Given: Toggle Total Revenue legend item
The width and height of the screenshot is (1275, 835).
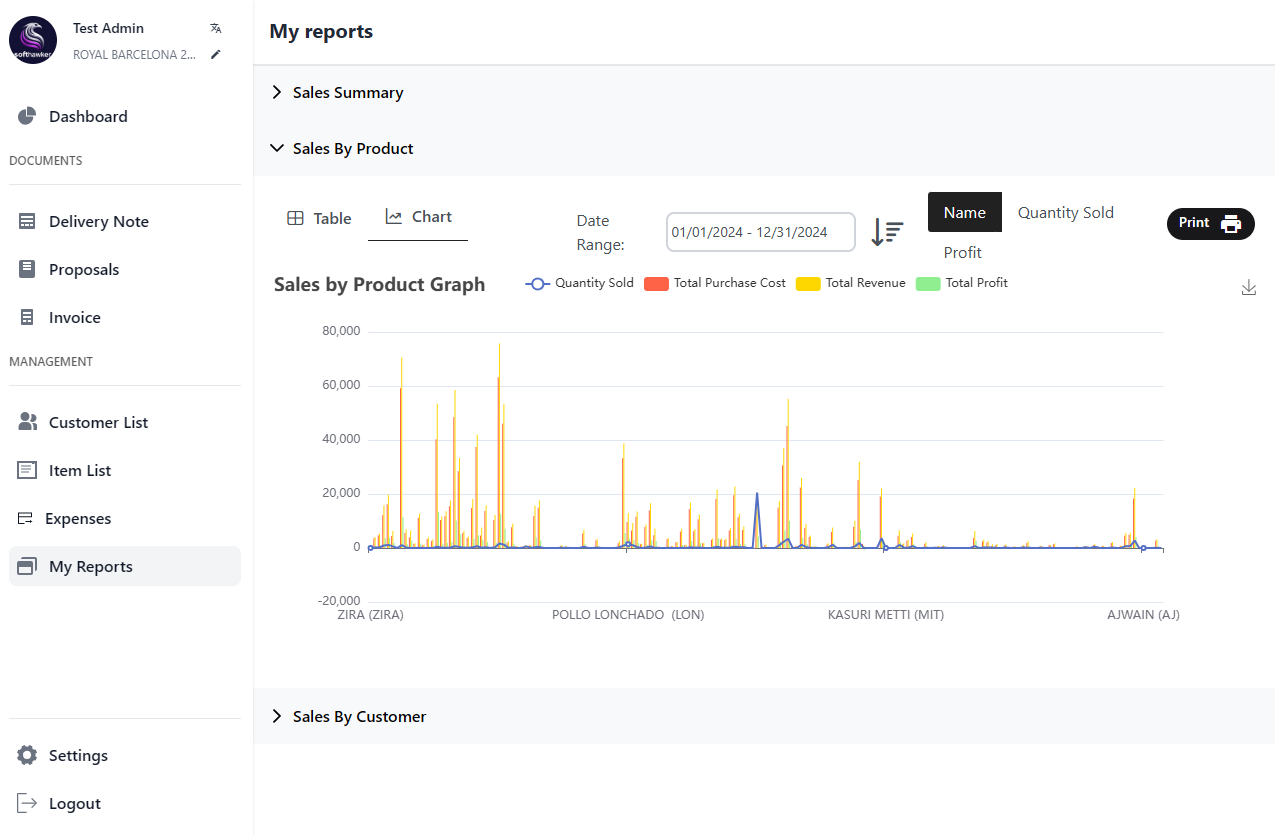Looking at the screenshot, I should pyautogui.click(x=851, y=283).
